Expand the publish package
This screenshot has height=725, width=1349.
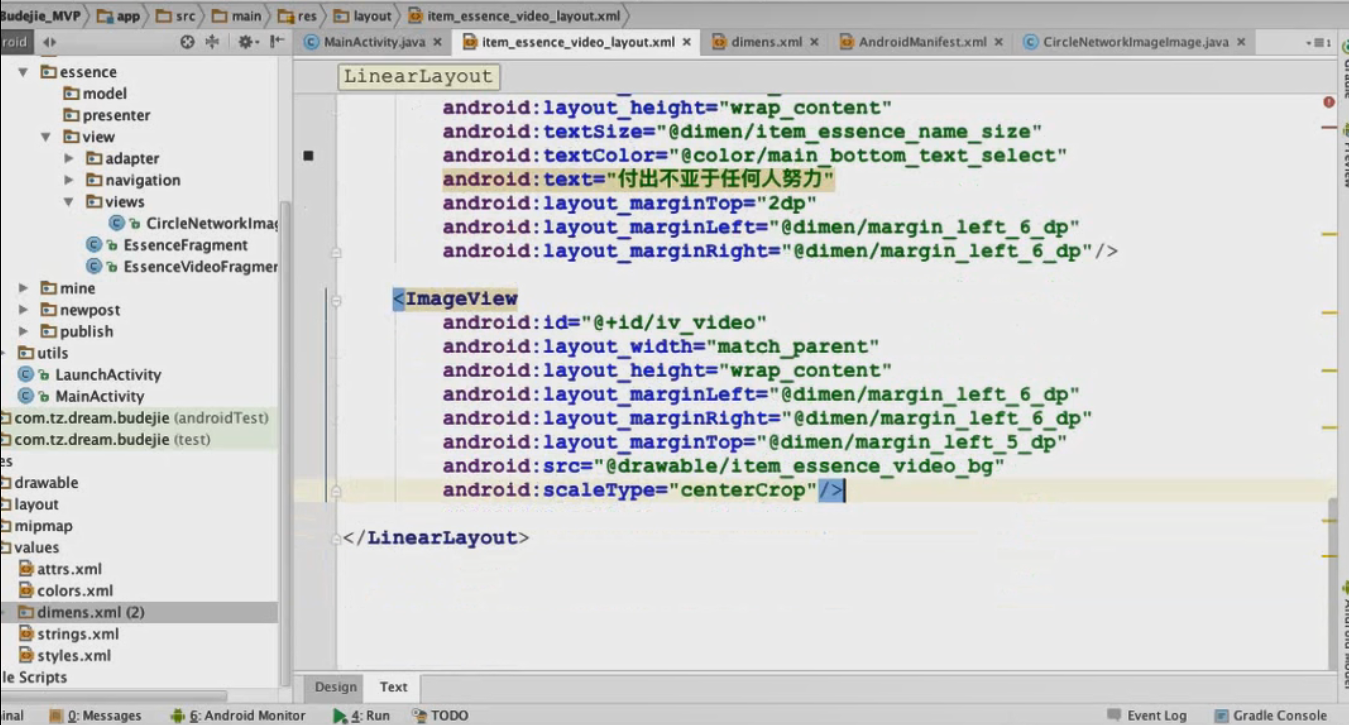23,331
